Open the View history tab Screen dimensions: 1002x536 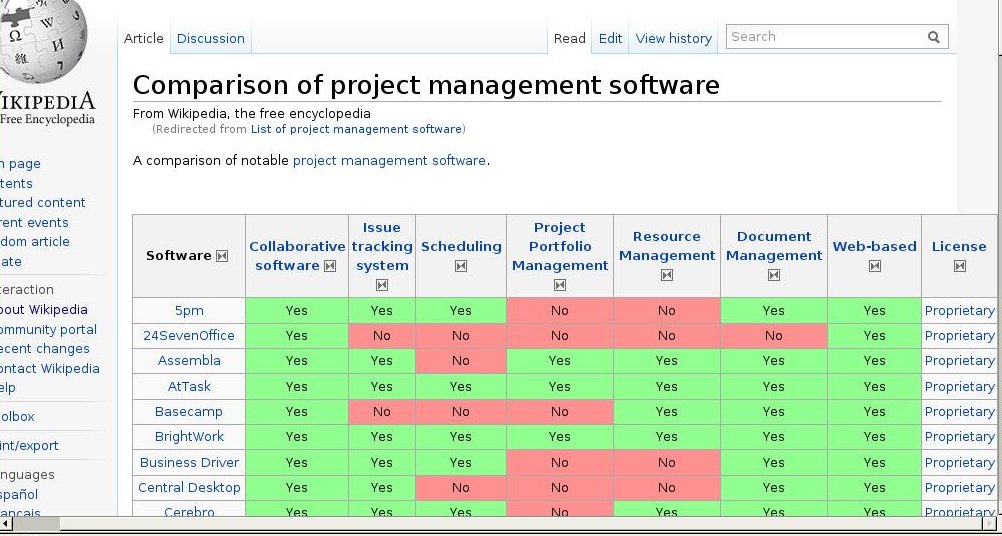tap(674, 38)
